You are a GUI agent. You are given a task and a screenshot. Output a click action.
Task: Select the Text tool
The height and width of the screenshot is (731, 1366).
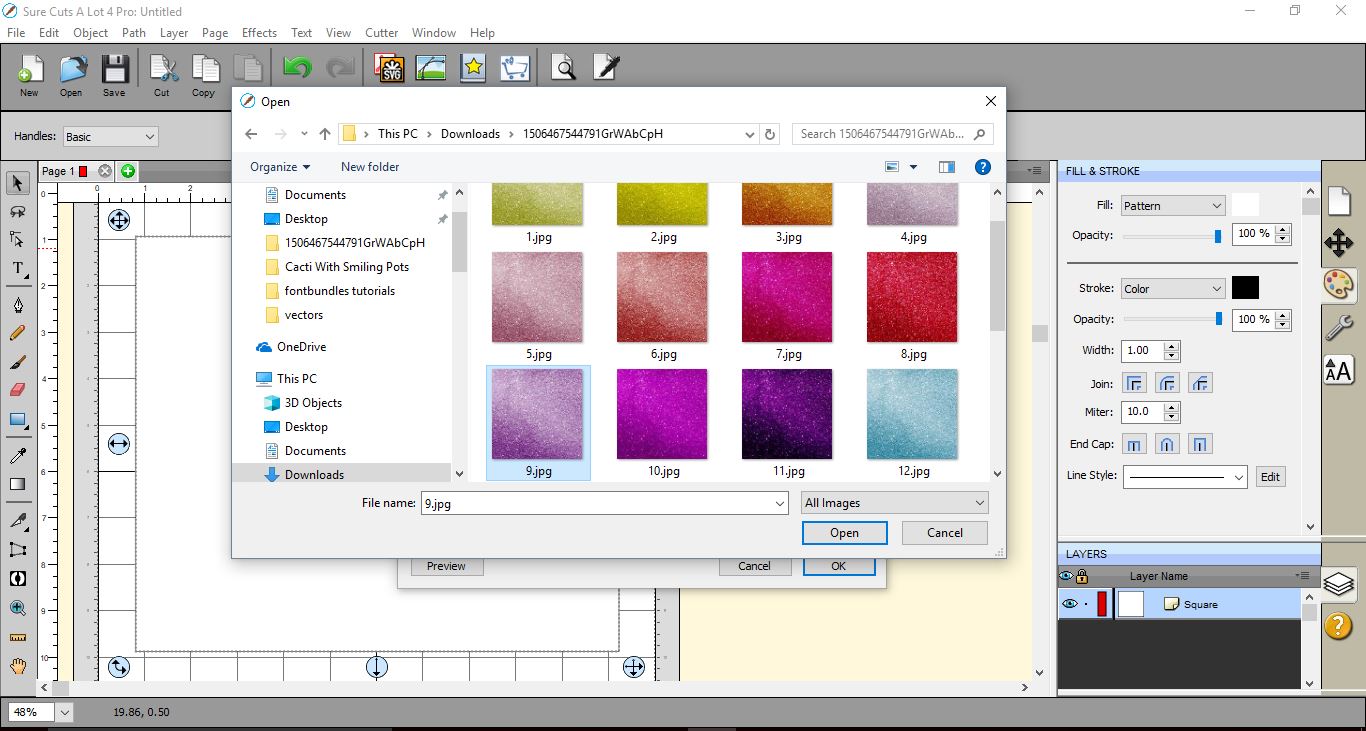[18, 269]
